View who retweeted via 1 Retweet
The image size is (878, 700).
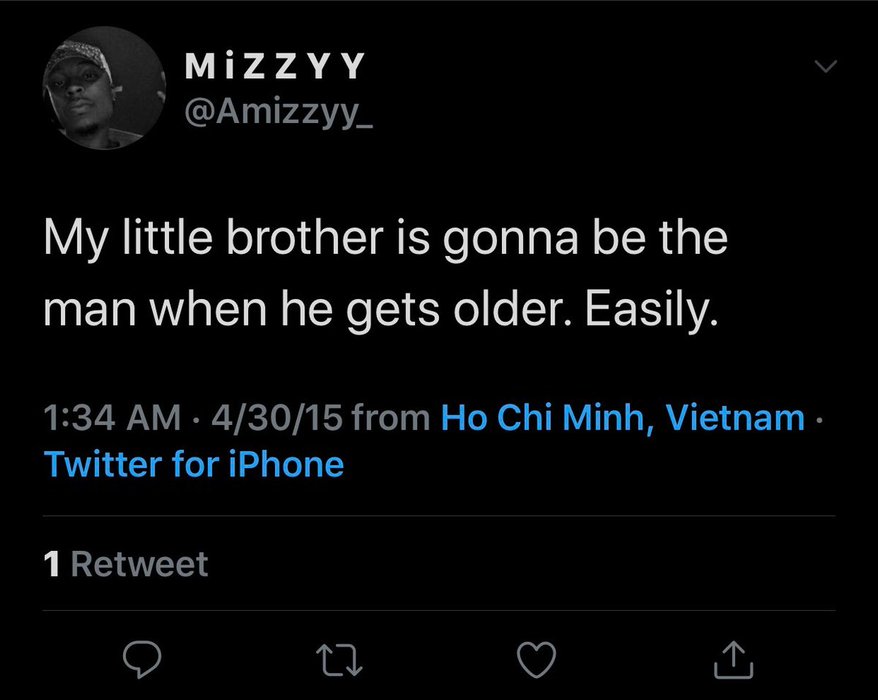(127, 564)
